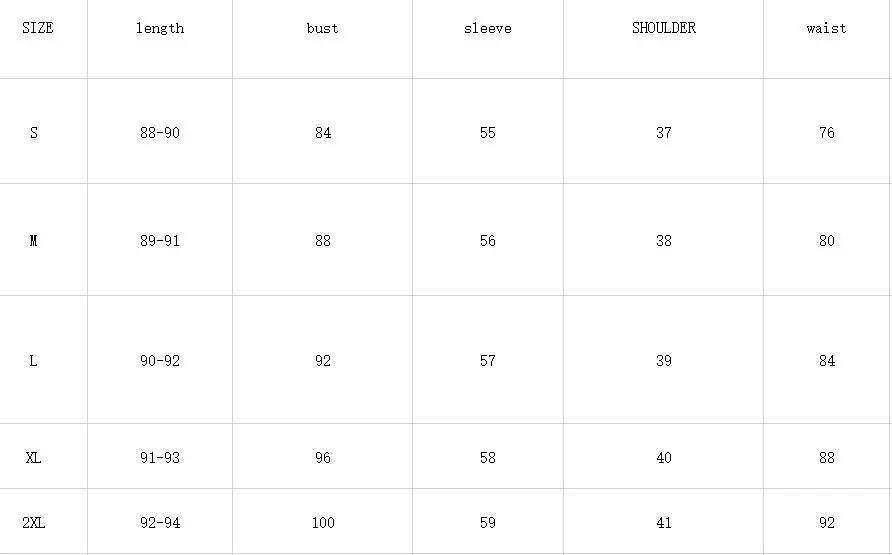Click the 2XL size row label
The width and height of the screenshot is (892, 555).
tap(34, 523)
